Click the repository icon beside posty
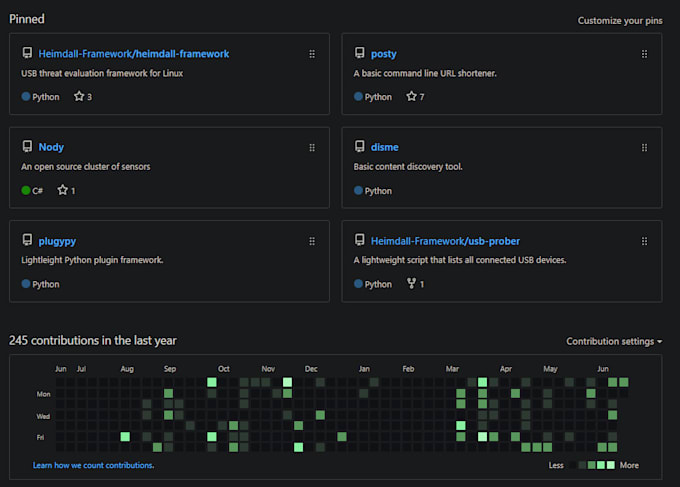The height and width of the screenshot is (487, 680). click(360, 54)
